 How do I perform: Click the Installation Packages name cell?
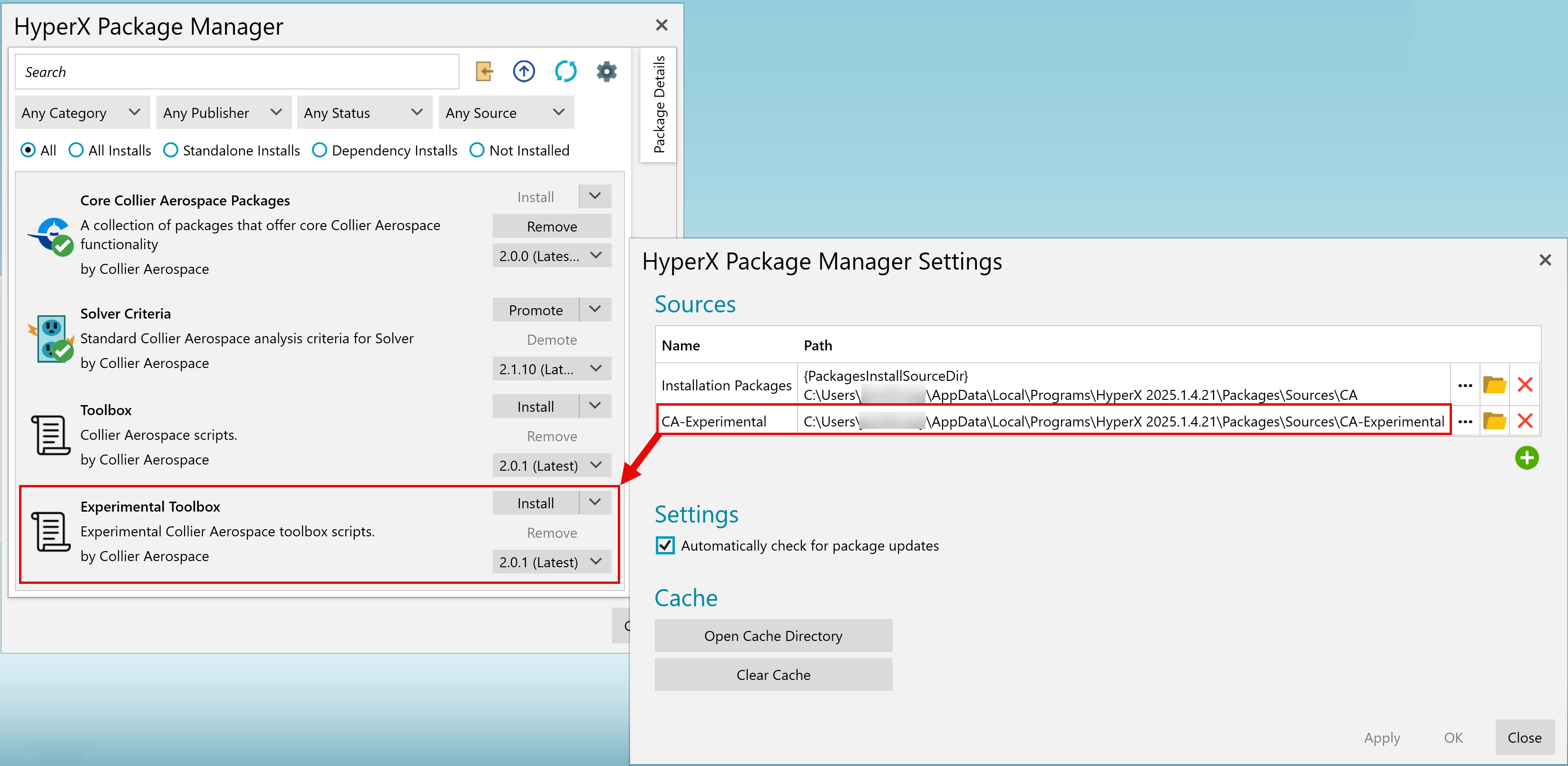727,385
